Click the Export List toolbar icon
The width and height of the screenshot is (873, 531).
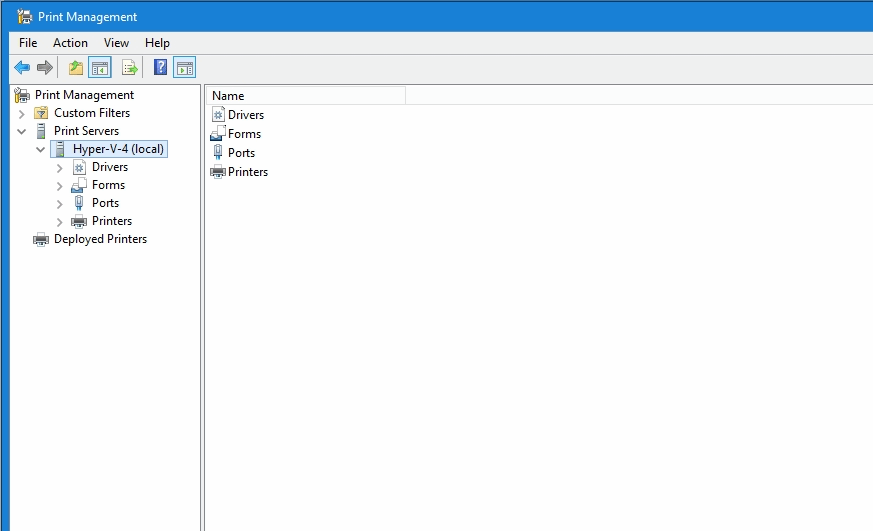pos(130,68)
